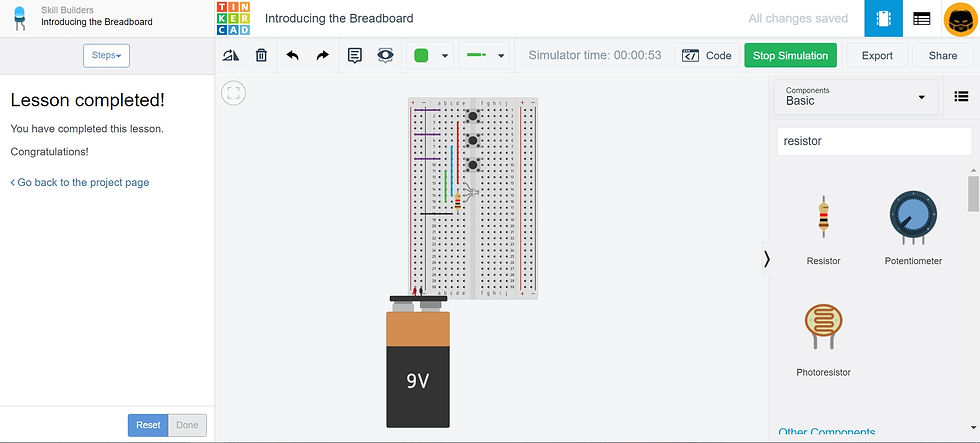
Task: Select the green wire on the breadboard
Action: [x=446, y=186]
